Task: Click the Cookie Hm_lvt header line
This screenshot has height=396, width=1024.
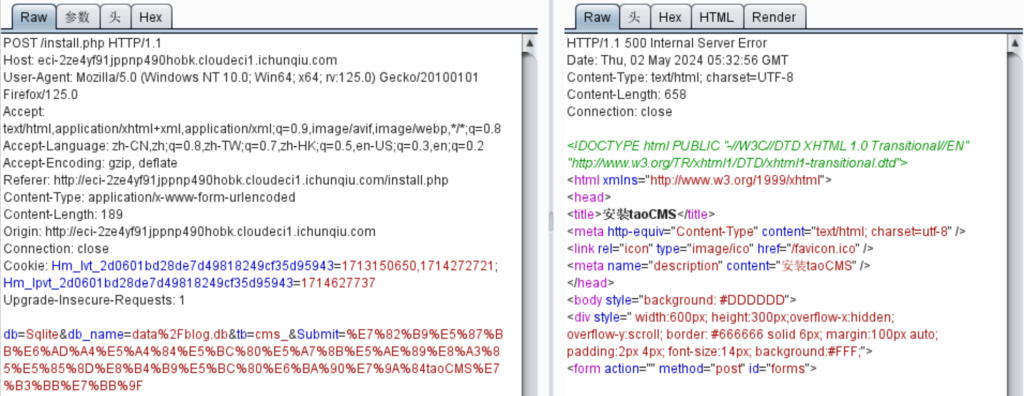Action: pyautogui.click(x=251, y=265)
